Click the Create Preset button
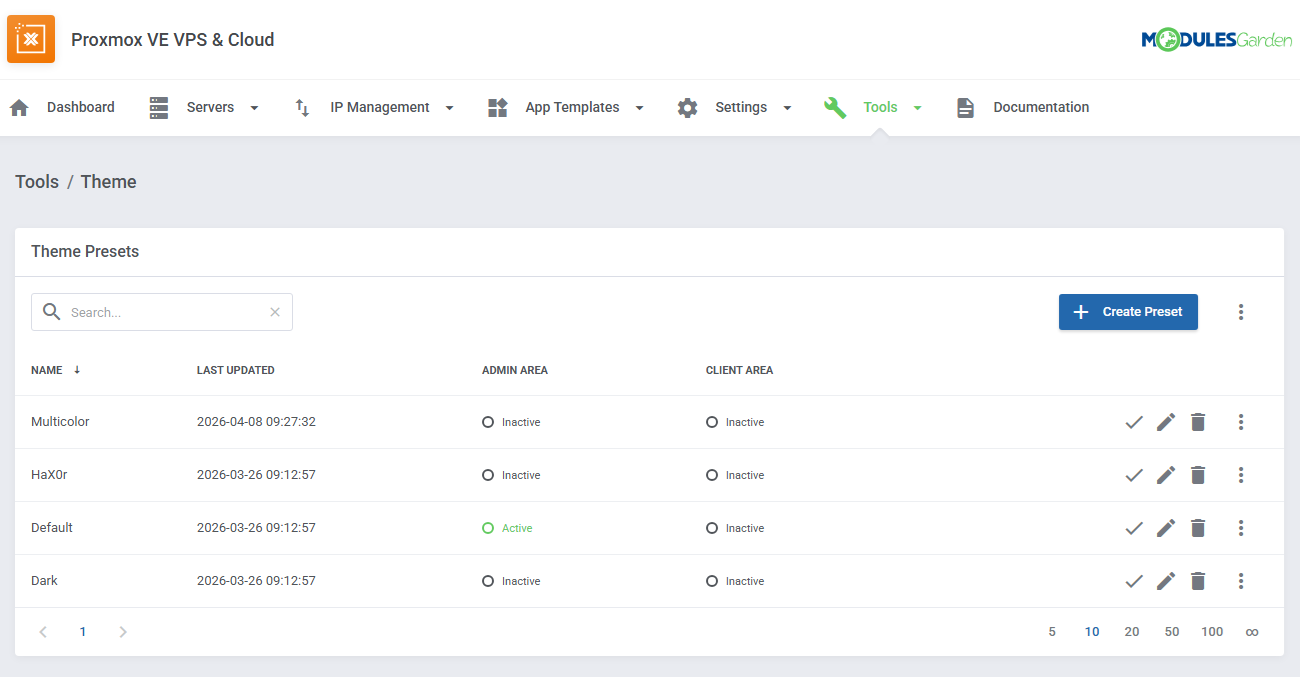The height and width of the screenshot is (677, 1300). click(1128, 312)
